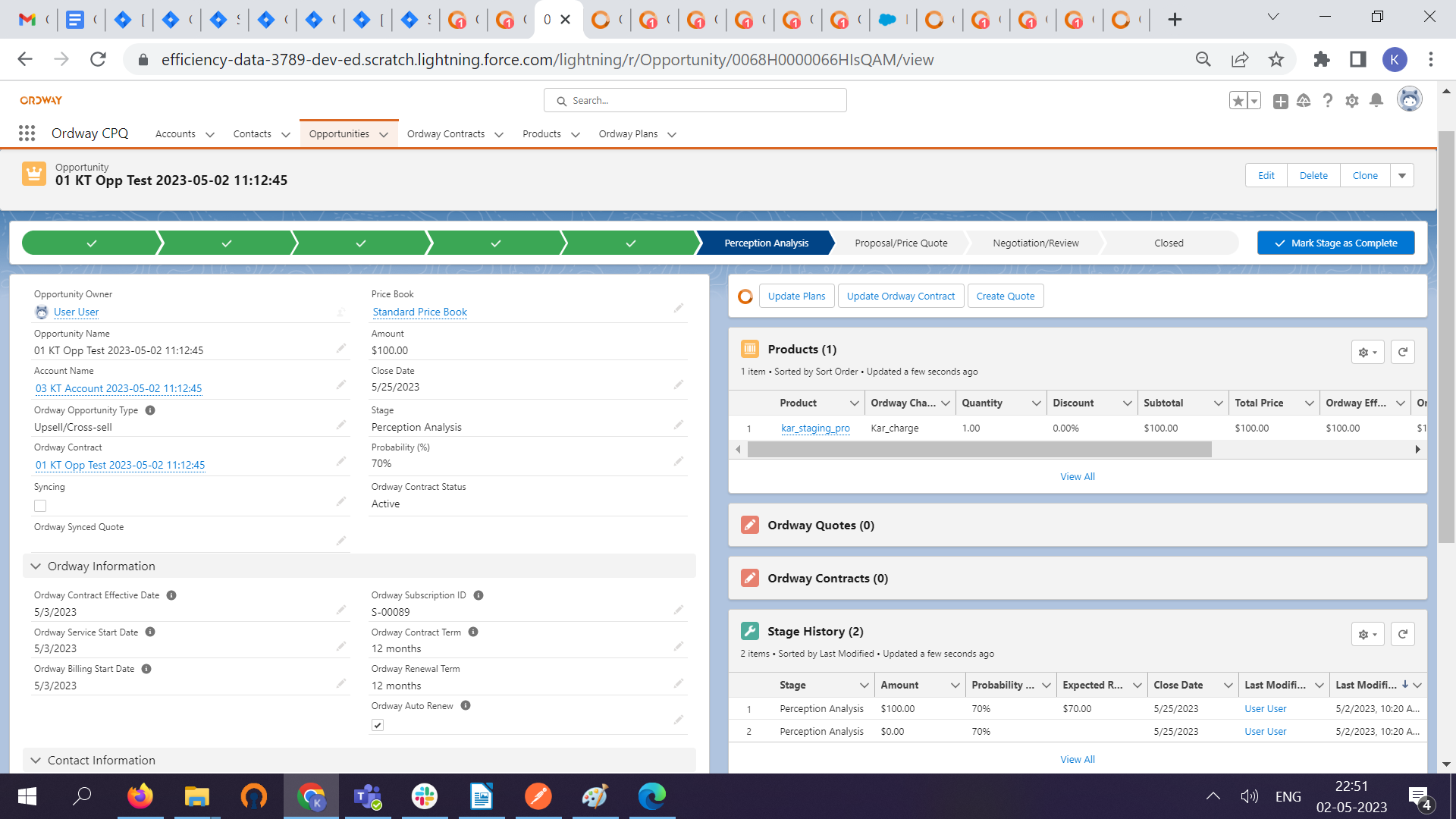Click the Products table horizontal scrollbar
This screenshot has height=819, width=1456.
point(979,450)
